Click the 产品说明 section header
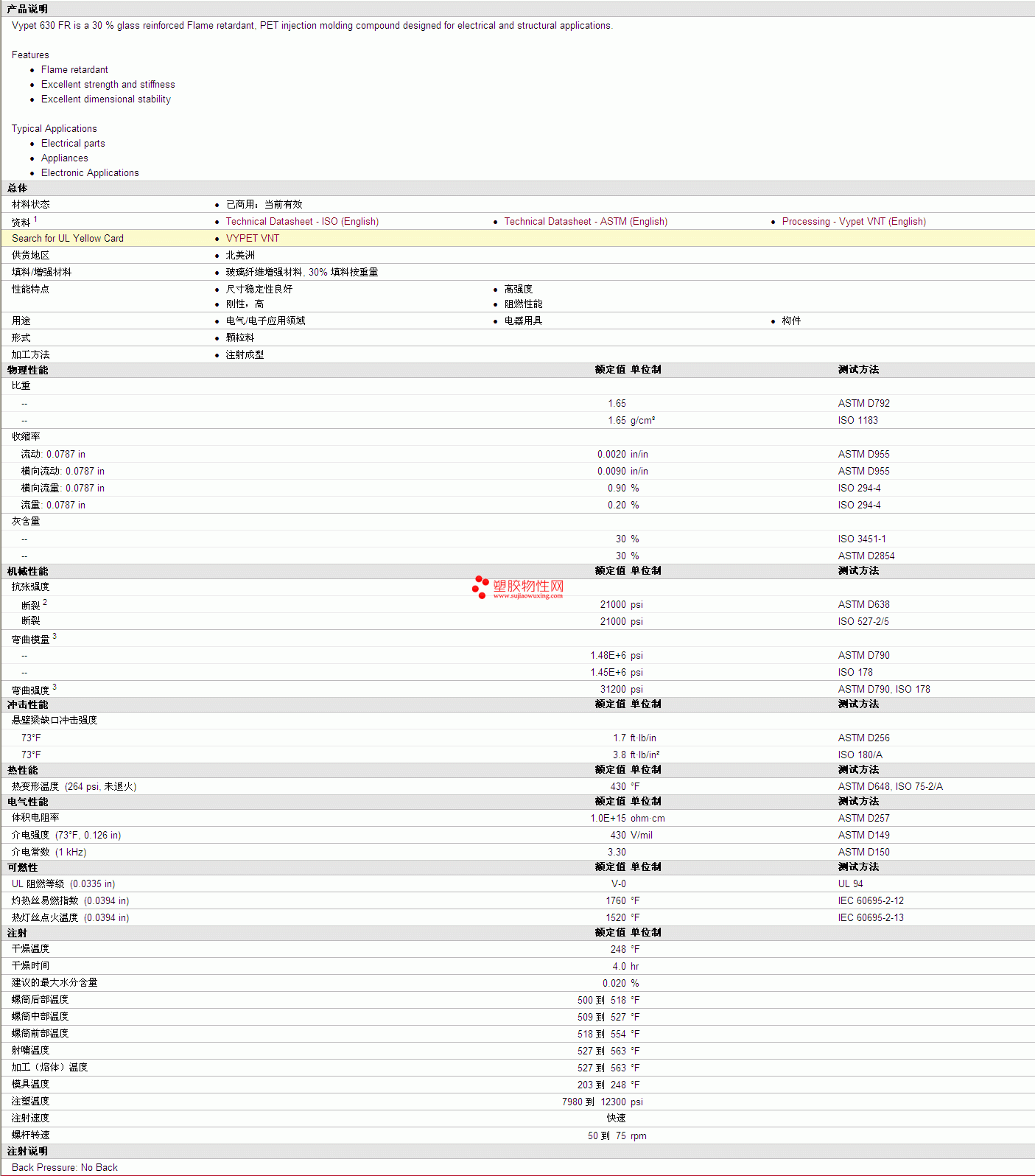This screenshot has width=1035, height=1176. coord(27,9)
